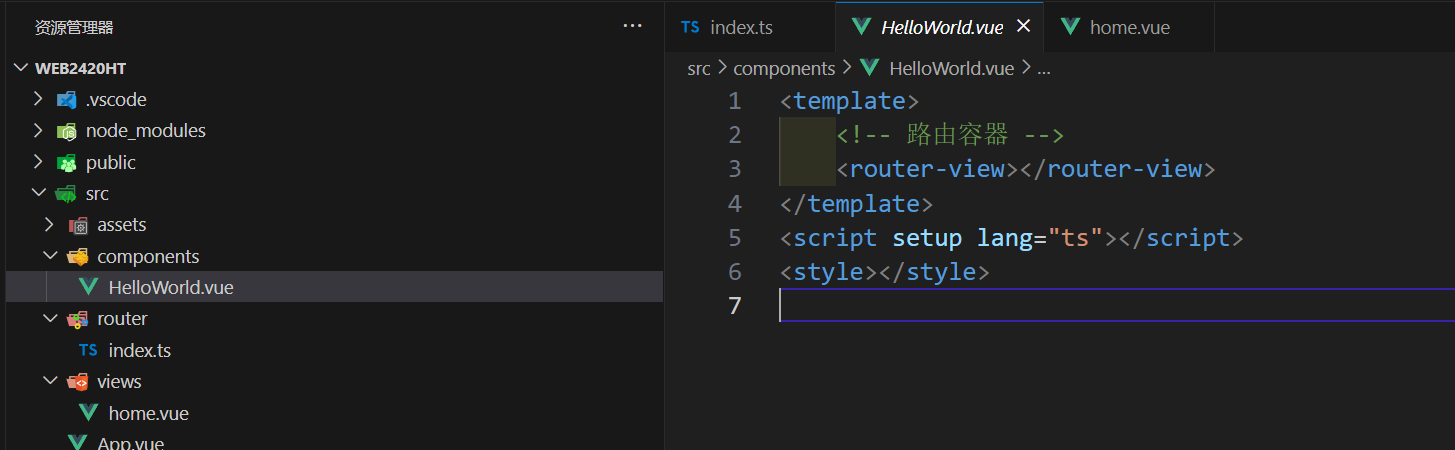Collapse the WEB2420HT root folder chevron
The width and height of the screenshot is (1455, 450).
(21, 68)
